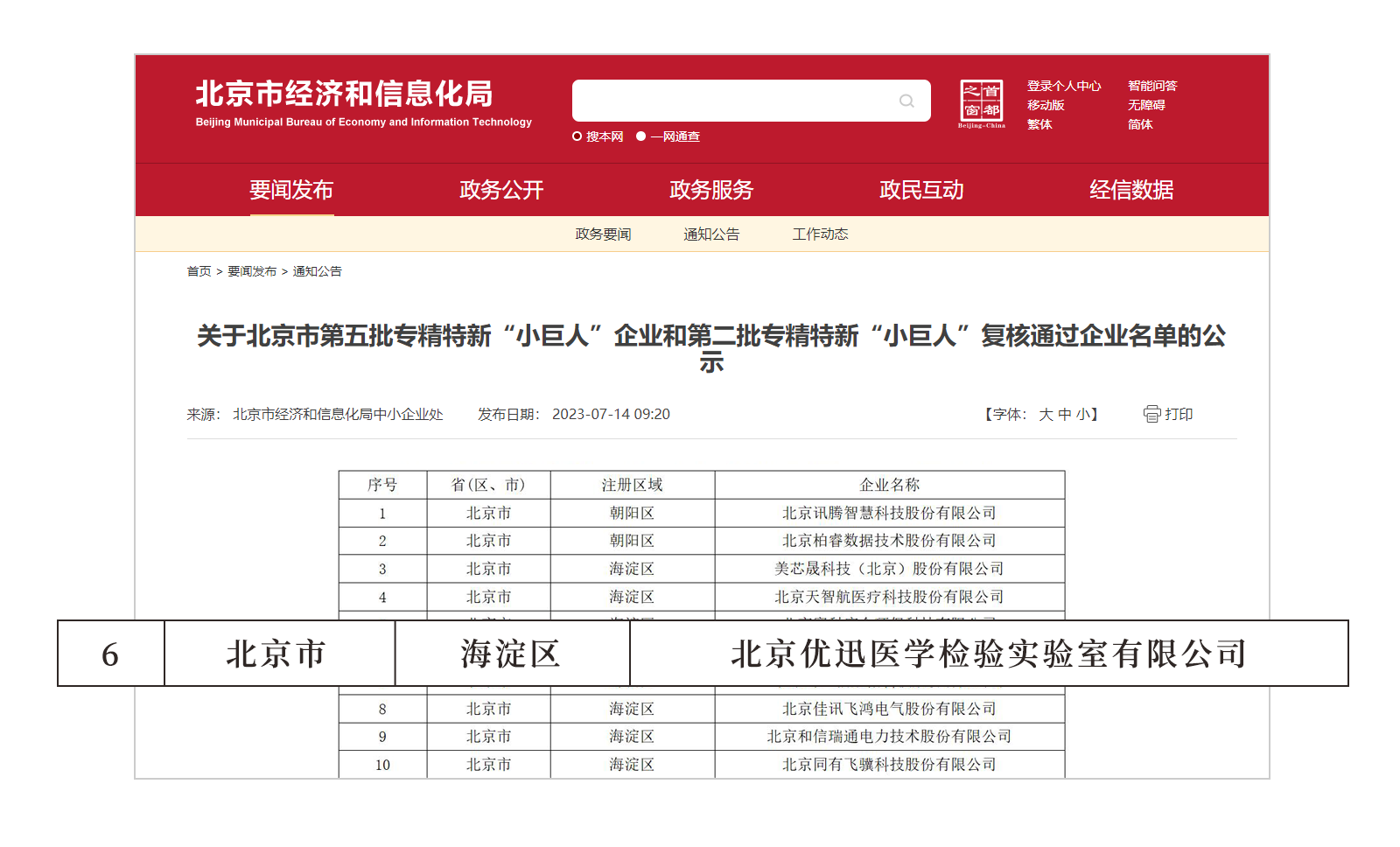Click 北京讯腾智慧科技股份有限公司 cell
This screenshot has height=847, width=1400.
pyautogui.click(x=890, y=513)
